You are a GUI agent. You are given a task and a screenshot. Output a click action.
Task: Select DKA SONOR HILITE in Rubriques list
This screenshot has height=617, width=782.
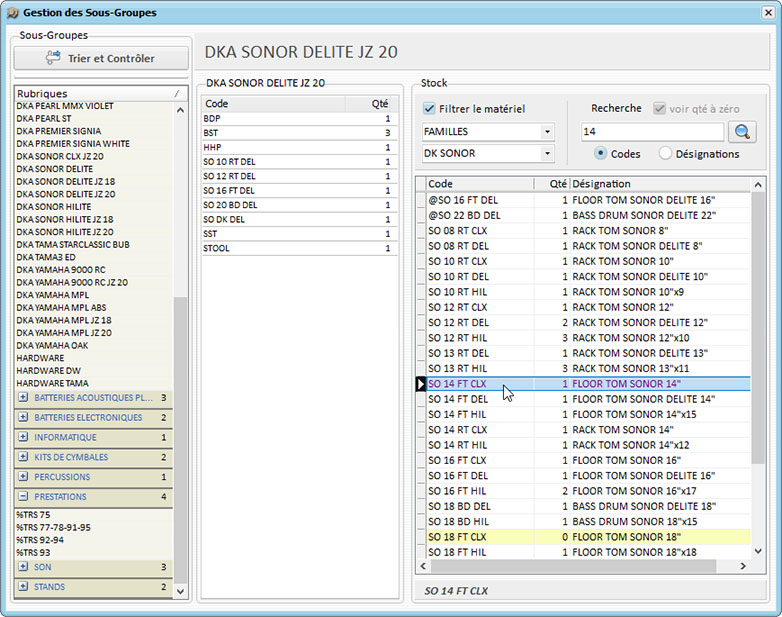pyautogui.click(x=54, y=207)
